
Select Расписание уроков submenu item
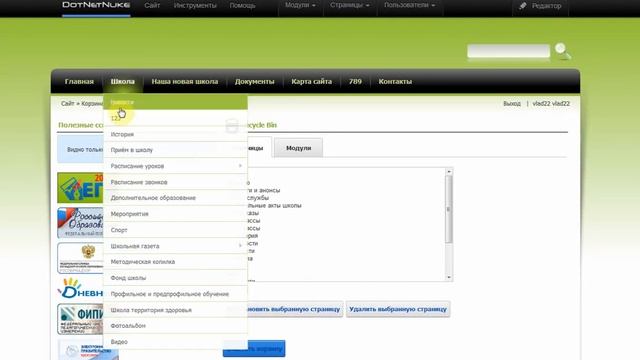click(x=176, y=166)
